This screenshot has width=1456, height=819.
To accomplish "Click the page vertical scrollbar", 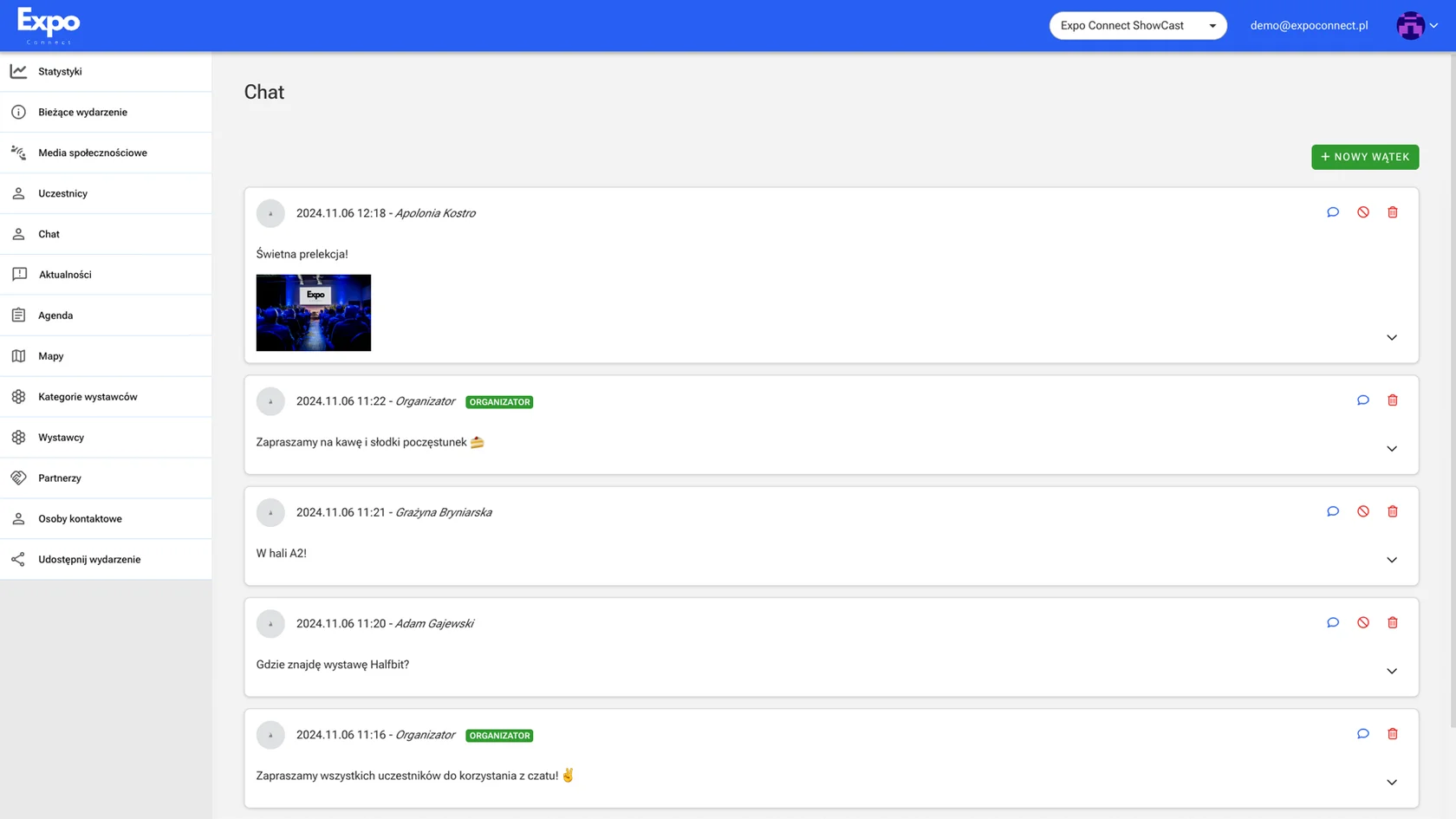I will click(x=1453, y=390).
